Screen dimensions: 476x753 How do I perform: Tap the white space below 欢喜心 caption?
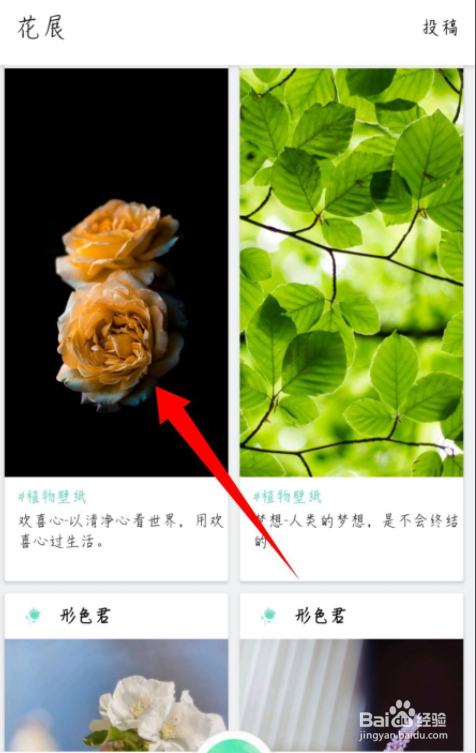(116, 566)
